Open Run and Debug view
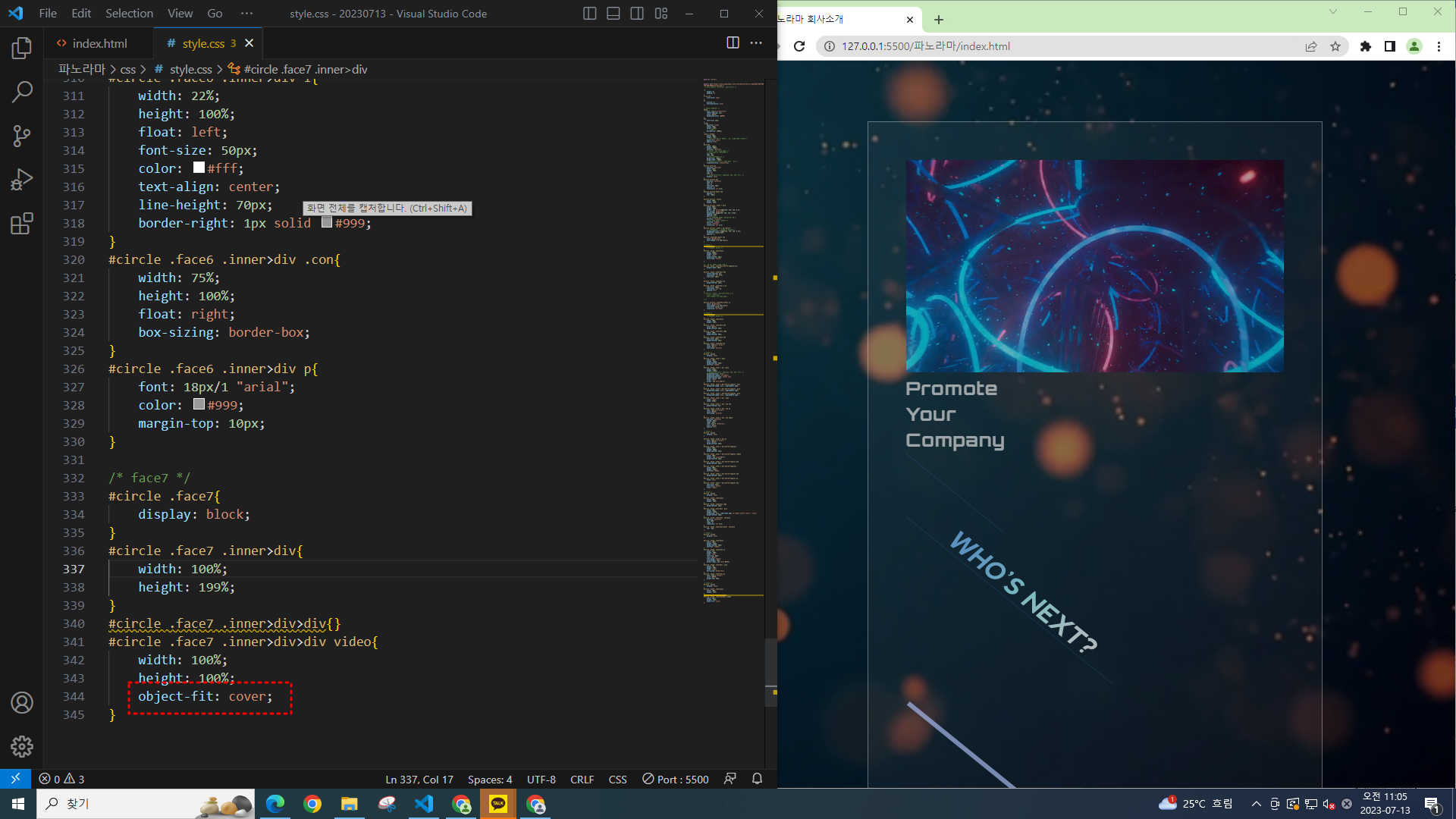This screenshot has height=819, width=1456. click(x=22, y=180)
